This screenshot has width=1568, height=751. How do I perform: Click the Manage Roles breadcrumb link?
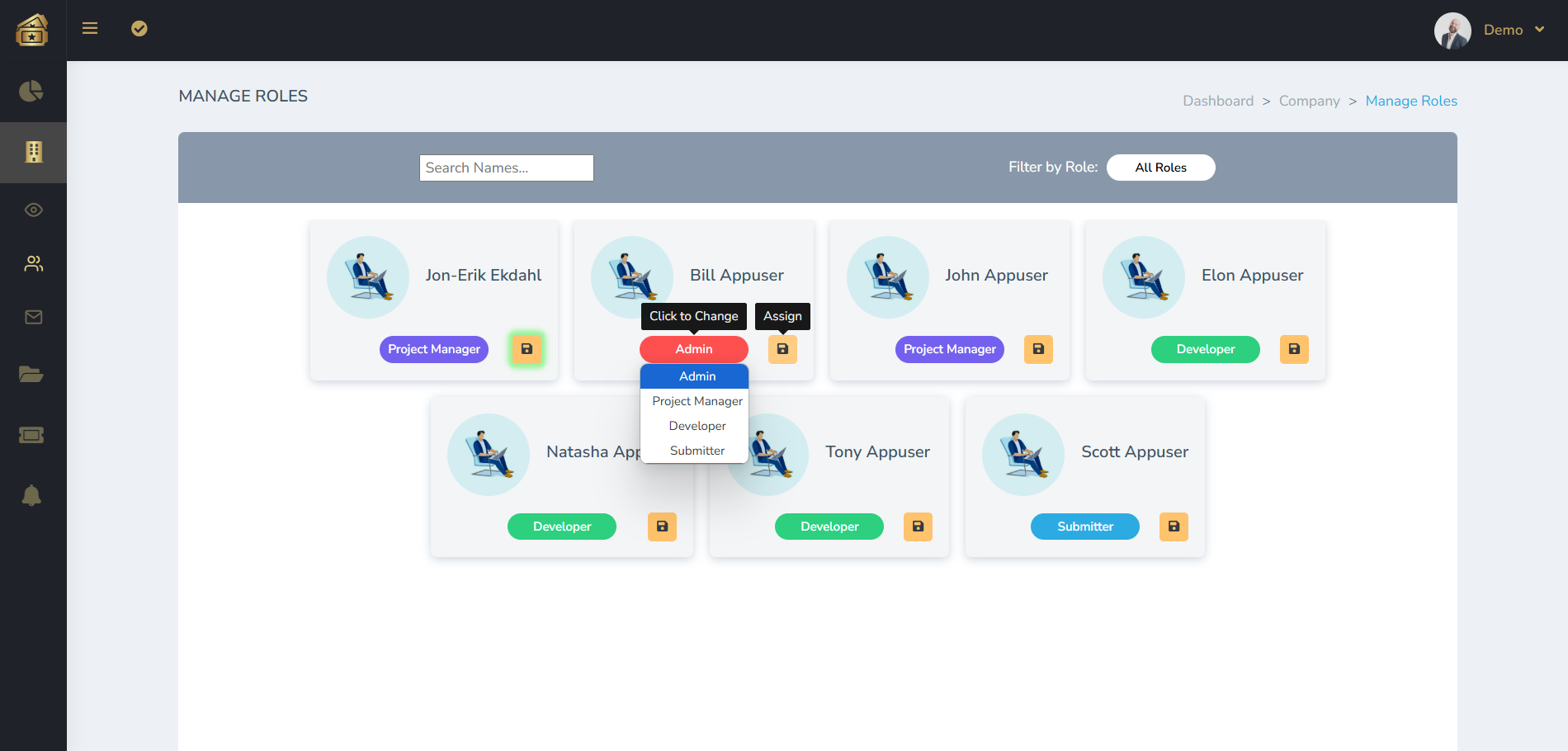coord(1411,101)
